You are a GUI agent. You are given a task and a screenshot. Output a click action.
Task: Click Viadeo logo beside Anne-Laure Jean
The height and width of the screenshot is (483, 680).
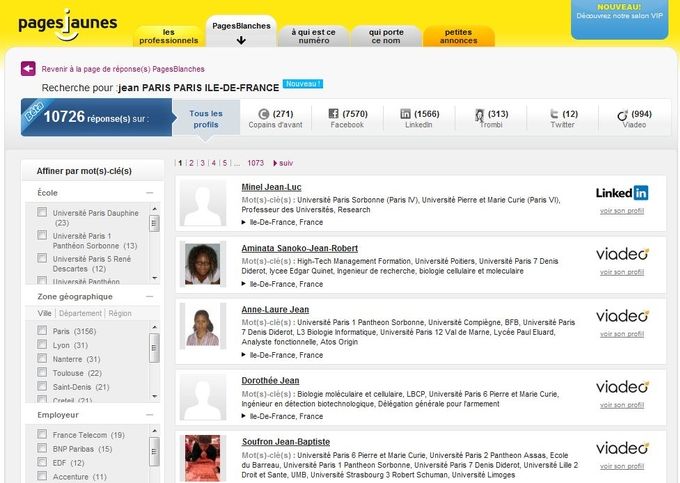click(x=622, y=316)
